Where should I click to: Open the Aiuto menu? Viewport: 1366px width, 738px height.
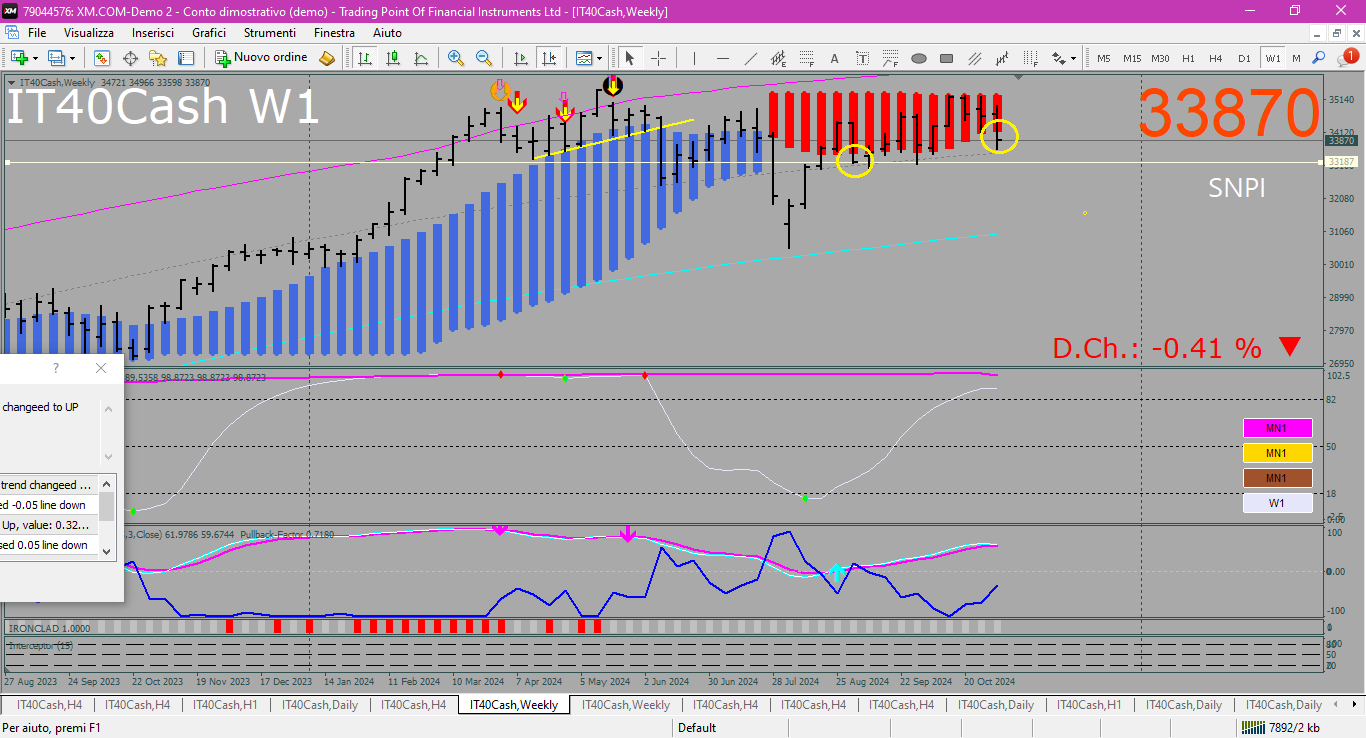[387, 33]
